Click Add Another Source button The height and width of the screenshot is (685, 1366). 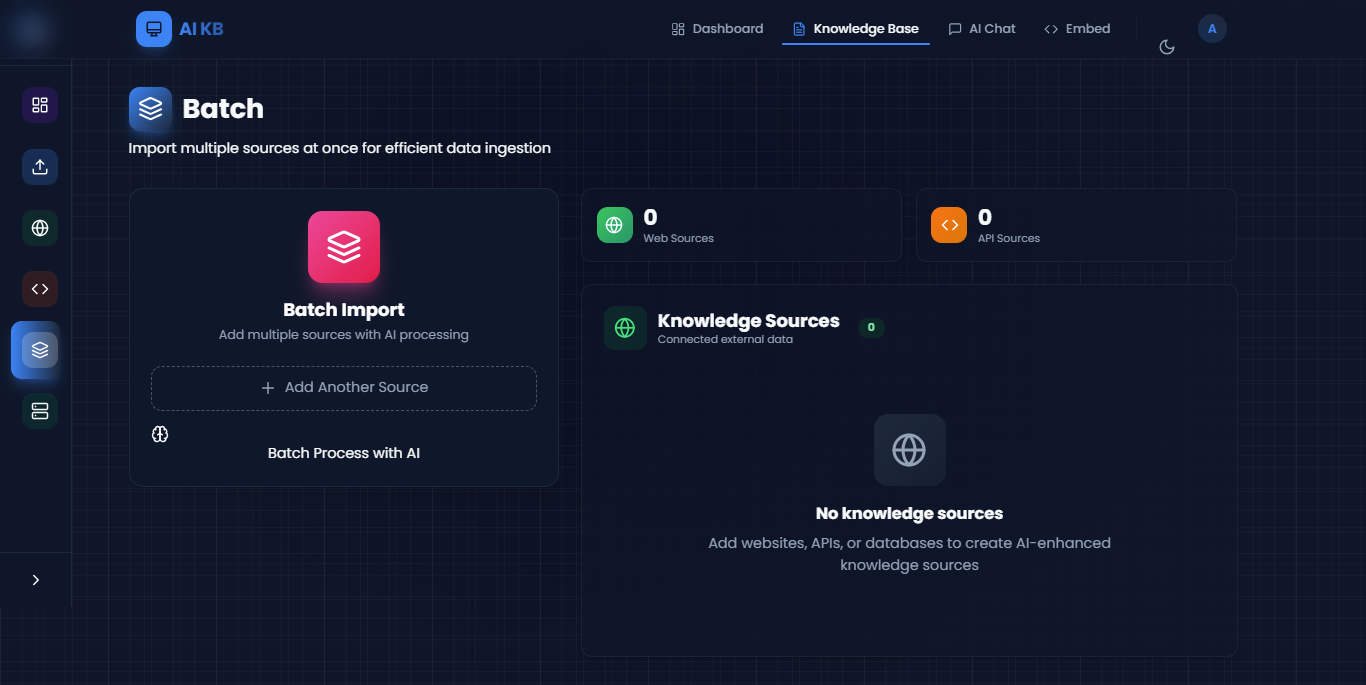[x=344, y=388]
